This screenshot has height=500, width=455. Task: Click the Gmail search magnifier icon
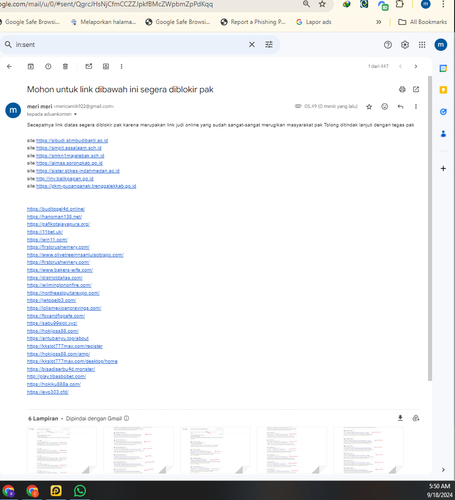tap(8, 44)
